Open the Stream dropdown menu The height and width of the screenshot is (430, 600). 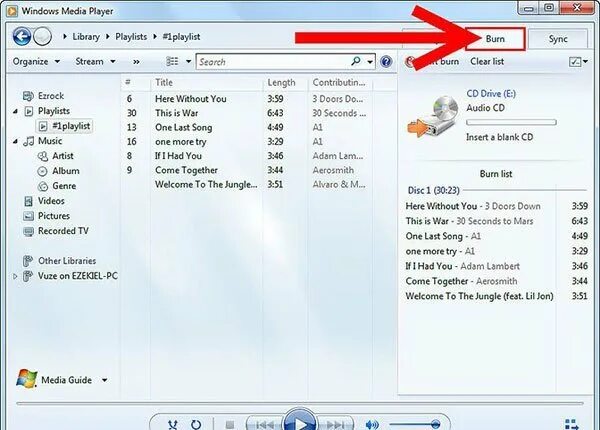click(x=95, y=61)
